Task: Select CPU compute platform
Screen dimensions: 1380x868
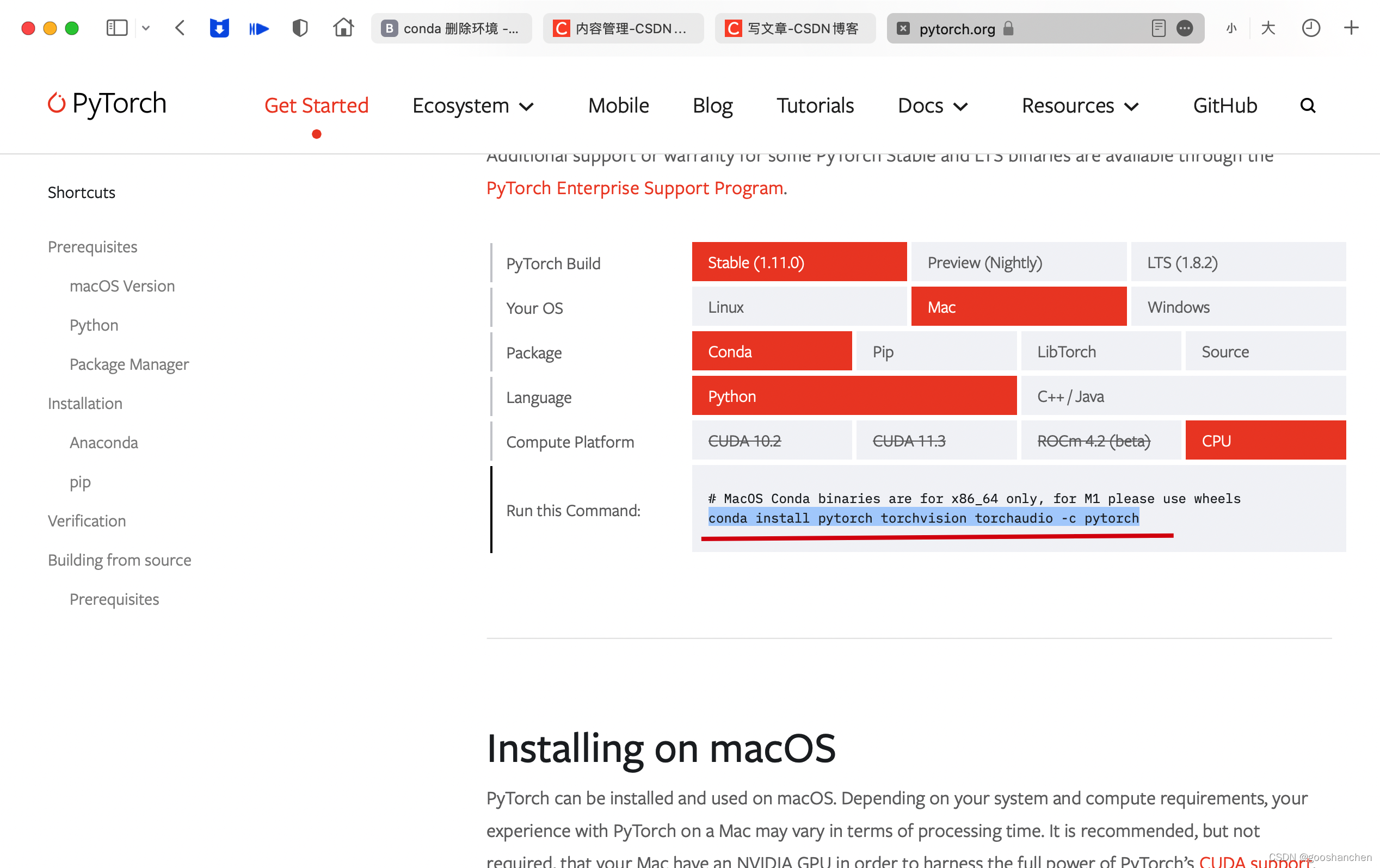Action: (x=1265, y=441)
